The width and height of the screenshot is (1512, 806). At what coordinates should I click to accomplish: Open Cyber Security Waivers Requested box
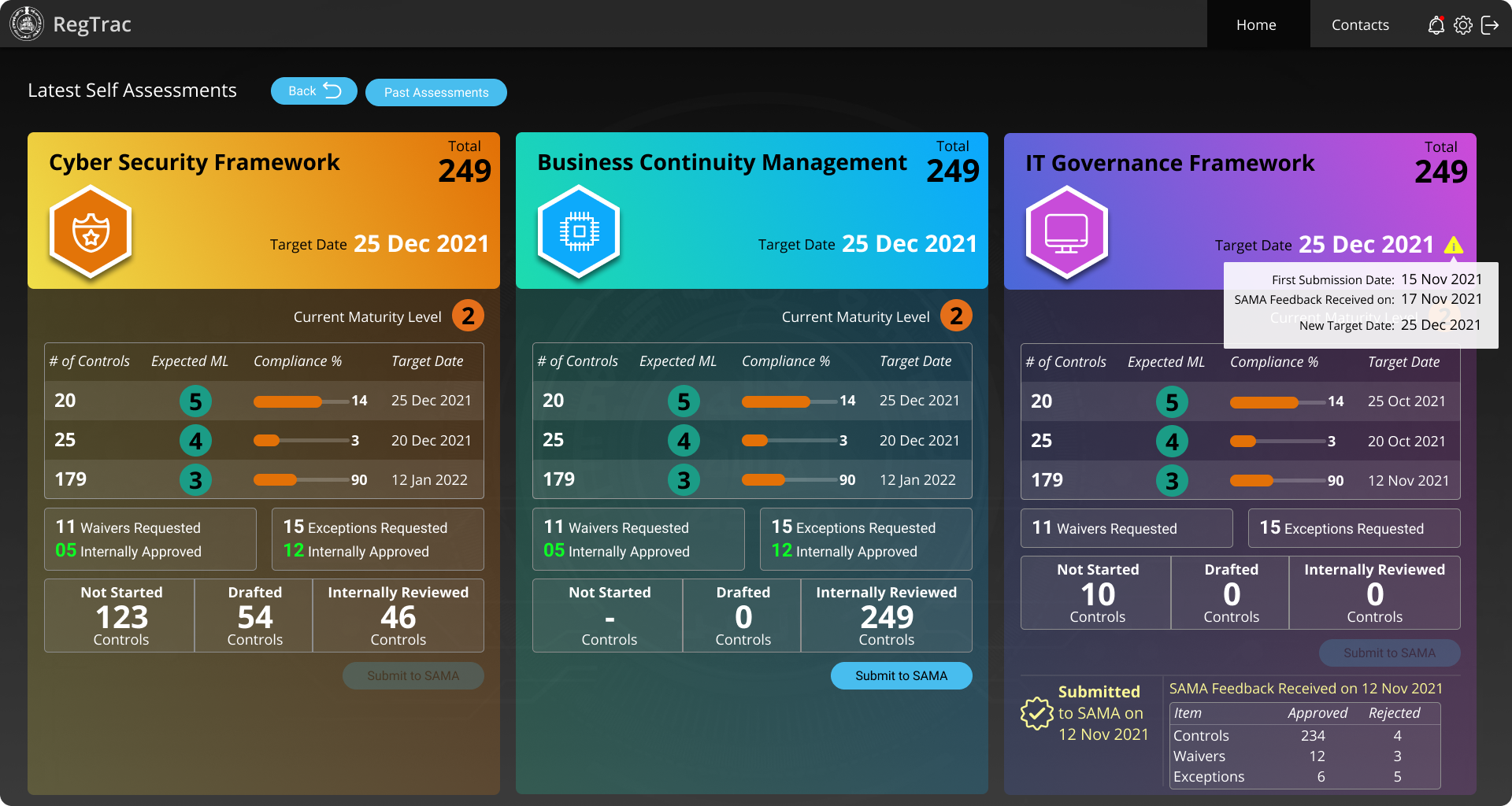coord(150,539)
